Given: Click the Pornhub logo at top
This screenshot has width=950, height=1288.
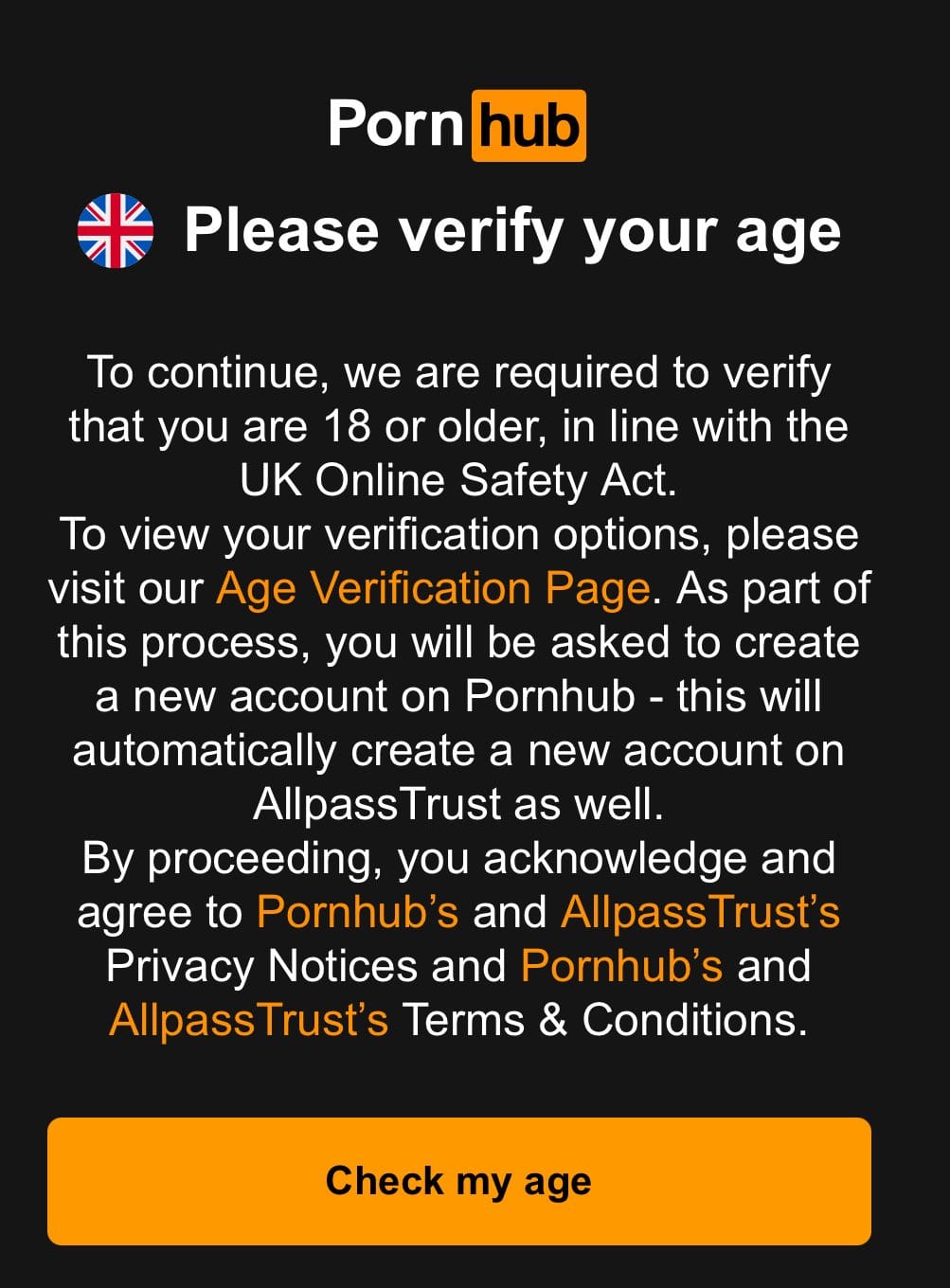Looking at the screenshot, I should pyautogui.click(x=457, y=125).
